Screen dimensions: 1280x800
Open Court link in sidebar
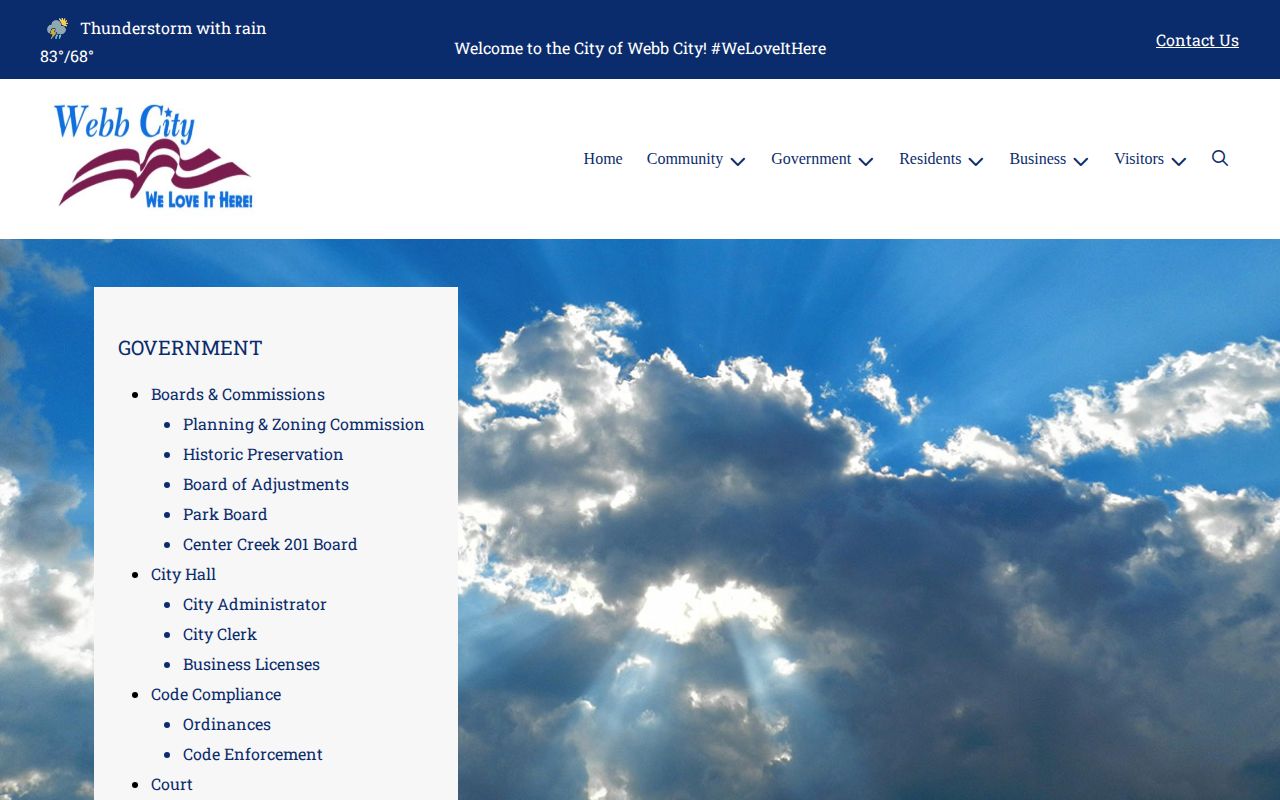172,784
